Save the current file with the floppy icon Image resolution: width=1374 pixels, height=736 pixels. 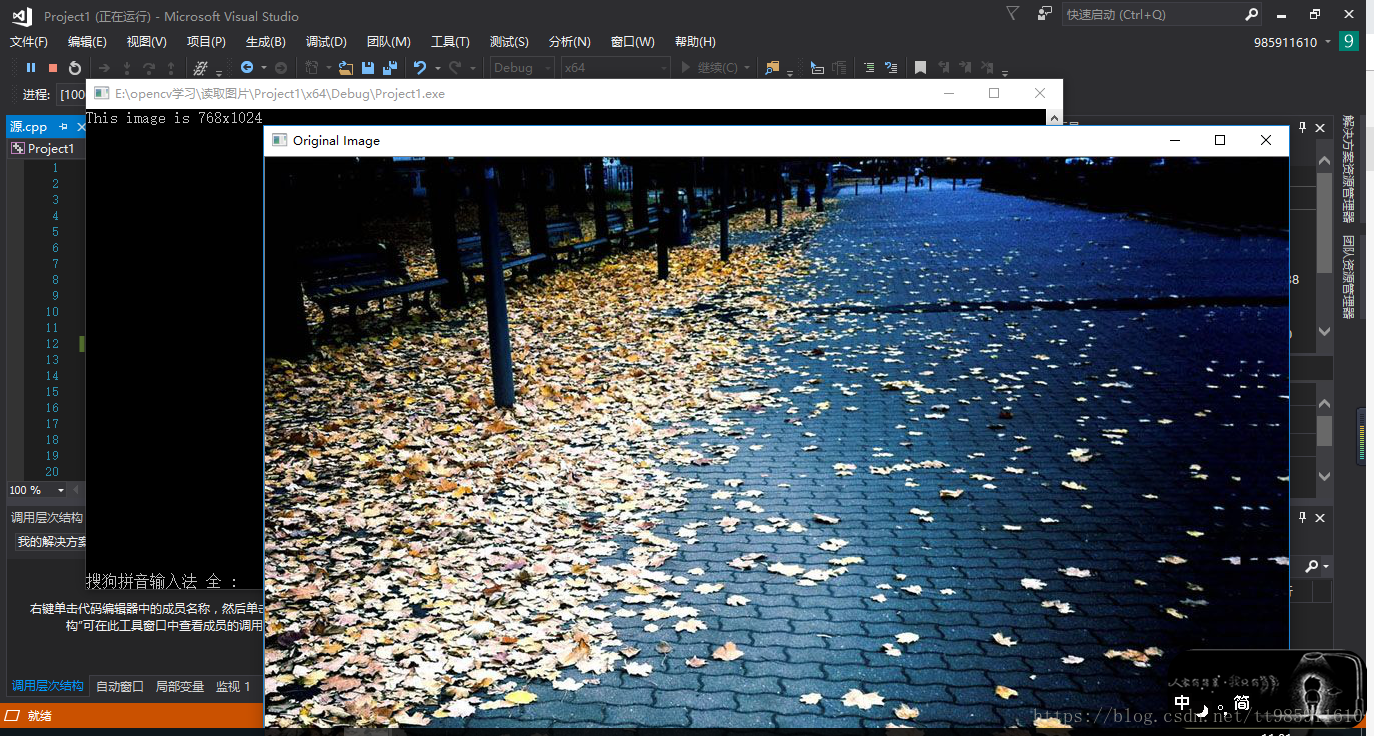coord(368,68)
